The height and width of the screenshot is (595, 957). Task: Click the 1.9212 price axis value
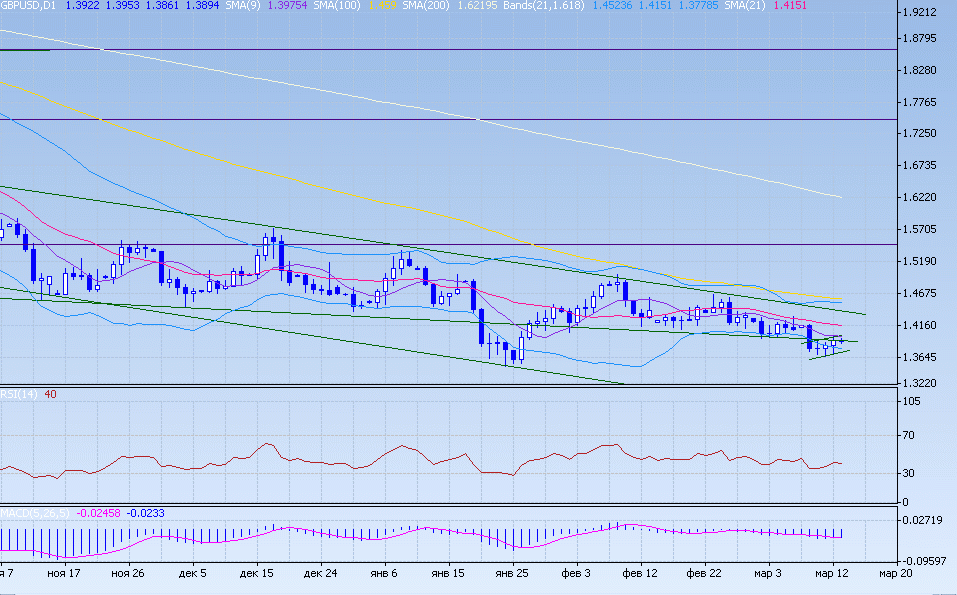tap(917, 13)
